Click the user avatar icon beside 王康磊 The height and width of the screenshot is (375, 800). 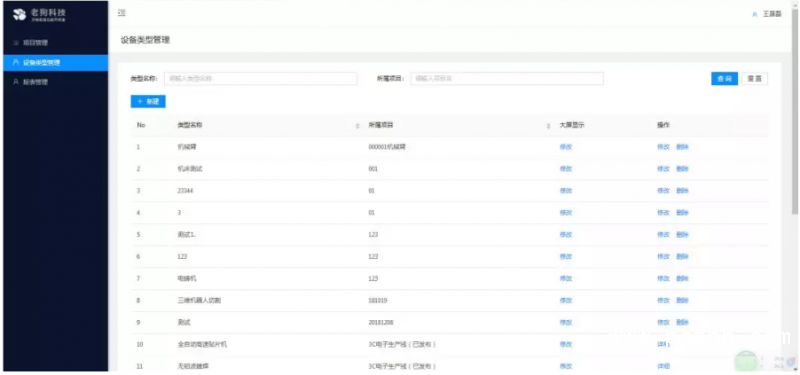pos(755,14)
